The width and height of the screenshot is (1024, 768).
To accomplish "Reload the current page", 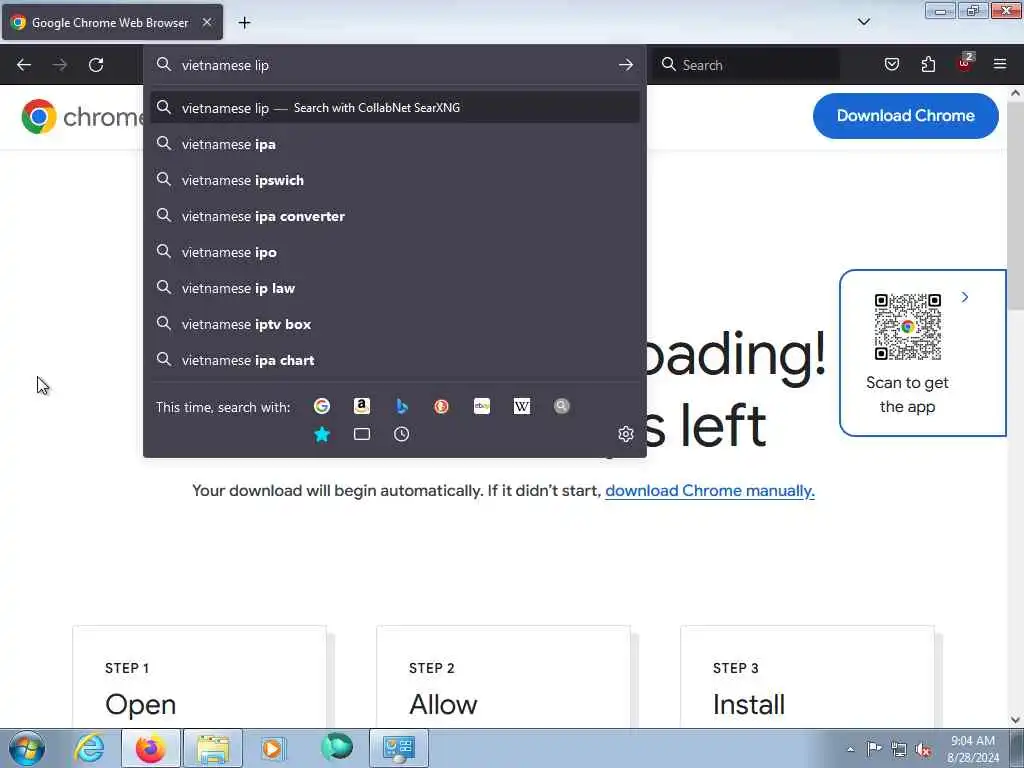I will click(x=96, y=65).
